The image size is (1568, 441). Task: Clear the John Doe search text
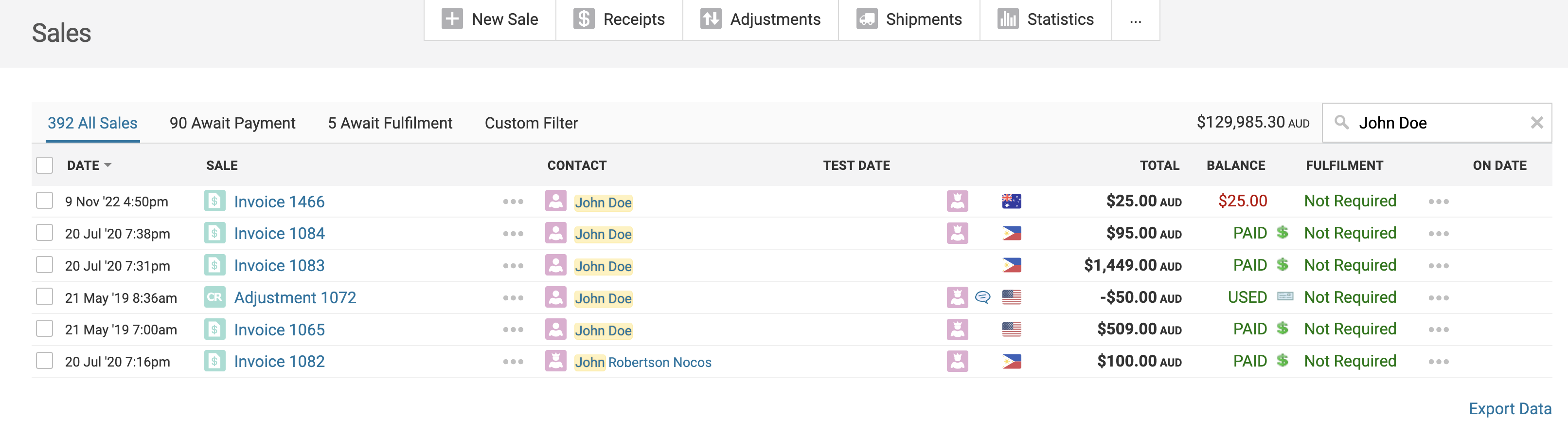[1536, 123]
